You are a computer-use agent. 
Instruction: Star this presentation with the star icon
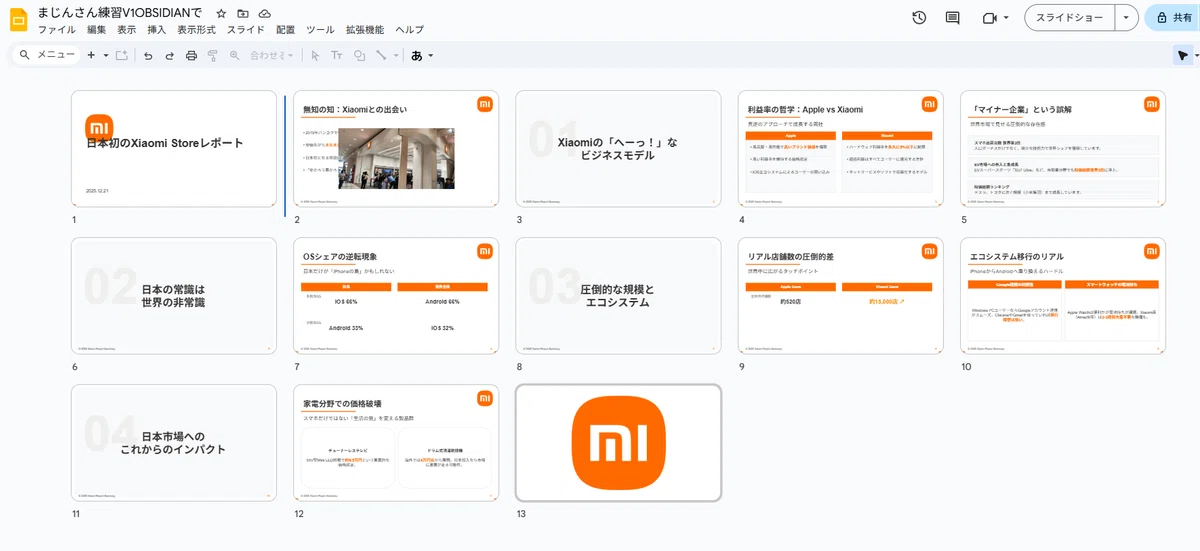point(221,13)
